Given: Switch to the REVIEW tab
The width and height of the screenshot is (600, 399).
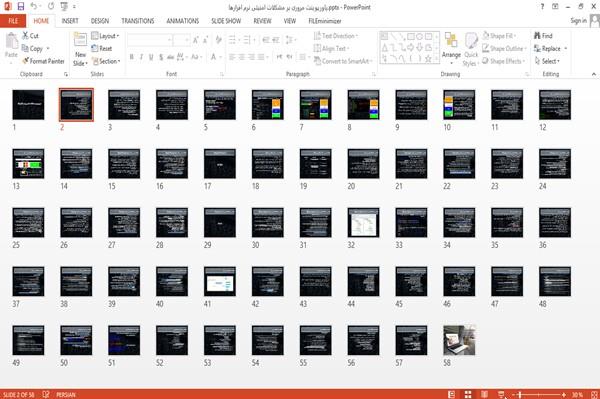Looking at the screenshot, I should 262,21.
